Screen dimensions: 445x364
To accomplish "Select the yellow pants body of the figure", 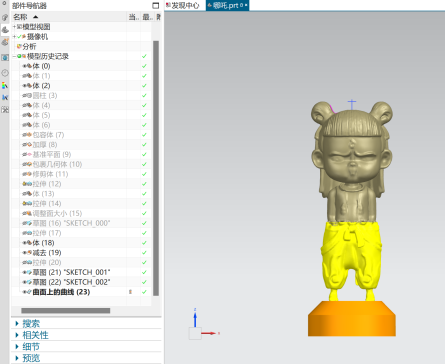I will 352,257.
